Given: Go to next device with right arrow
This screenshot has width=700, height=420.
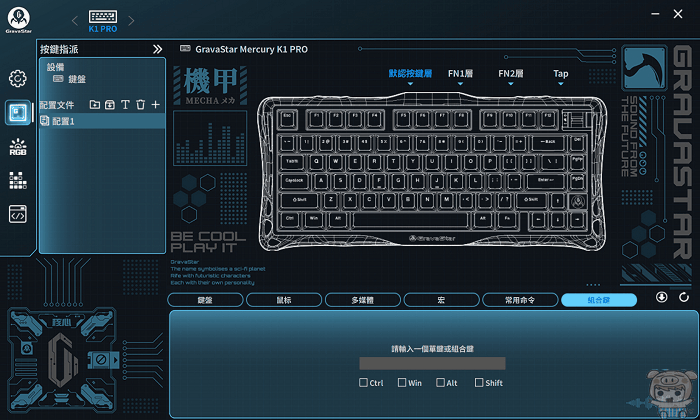Looking at the screenshot, I should tap(132, 22).
